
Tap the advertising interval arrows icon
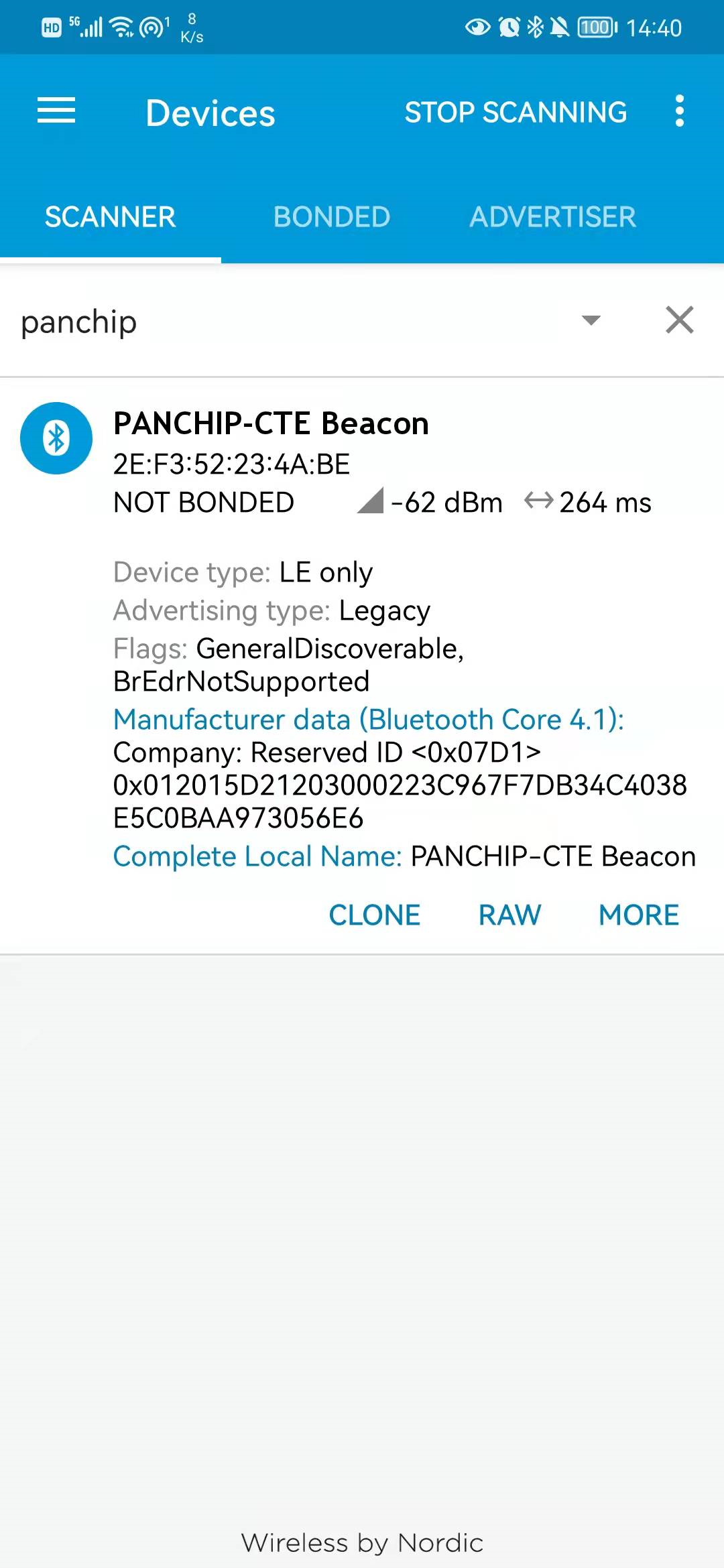[538, 500]
